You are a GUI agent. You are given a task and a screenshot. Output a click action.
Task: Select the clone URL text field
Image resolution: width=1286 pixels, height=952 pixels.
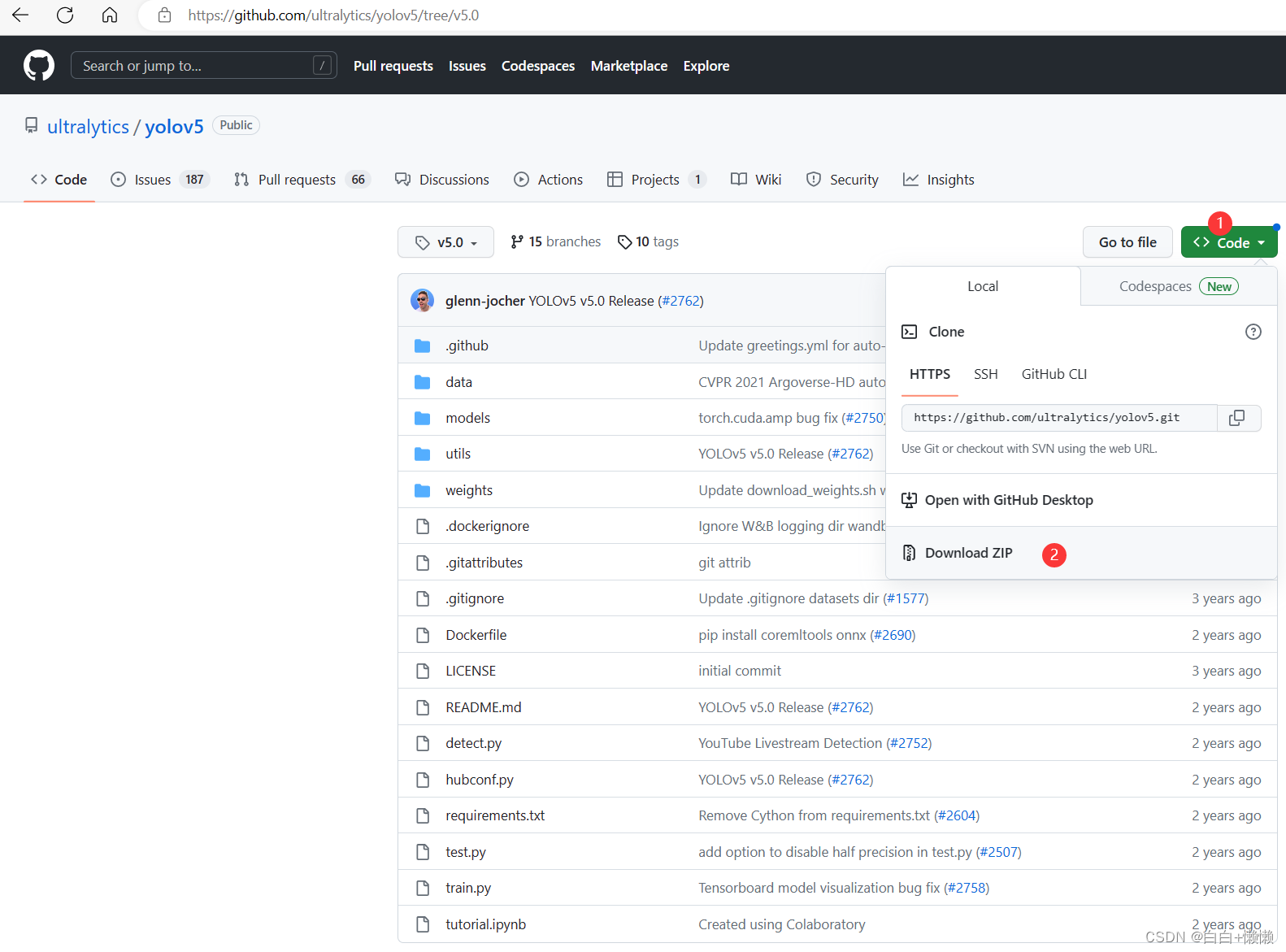pos(1059,418)
